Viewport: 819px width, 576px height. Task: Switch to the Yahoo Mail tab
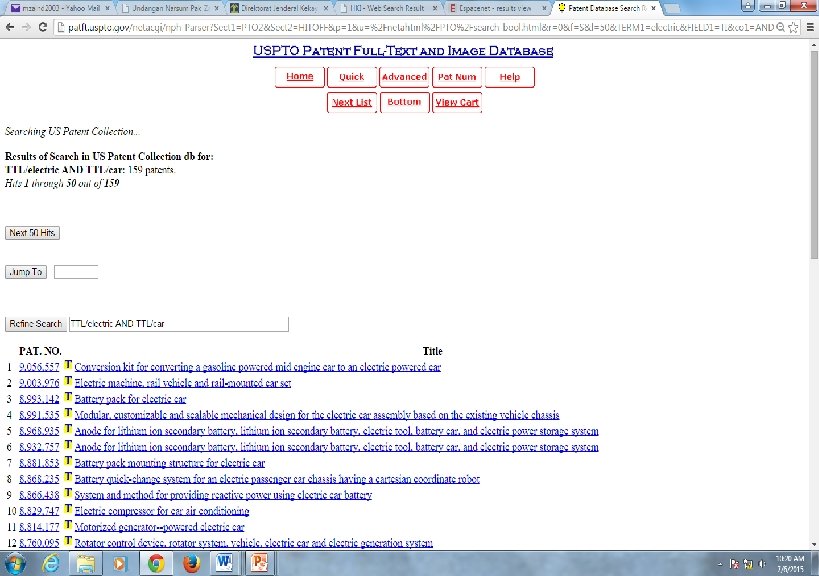click(60, 8)
